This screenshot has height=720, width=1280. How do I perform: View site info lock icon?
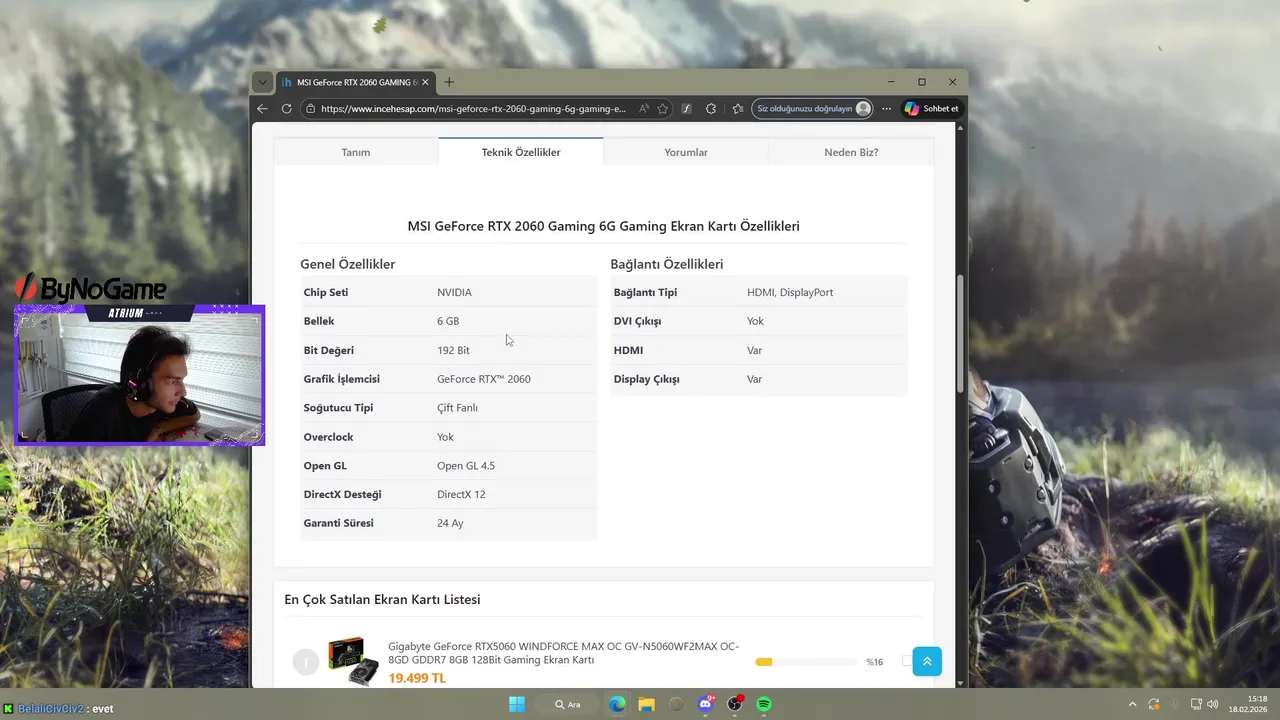pos(311,109)
